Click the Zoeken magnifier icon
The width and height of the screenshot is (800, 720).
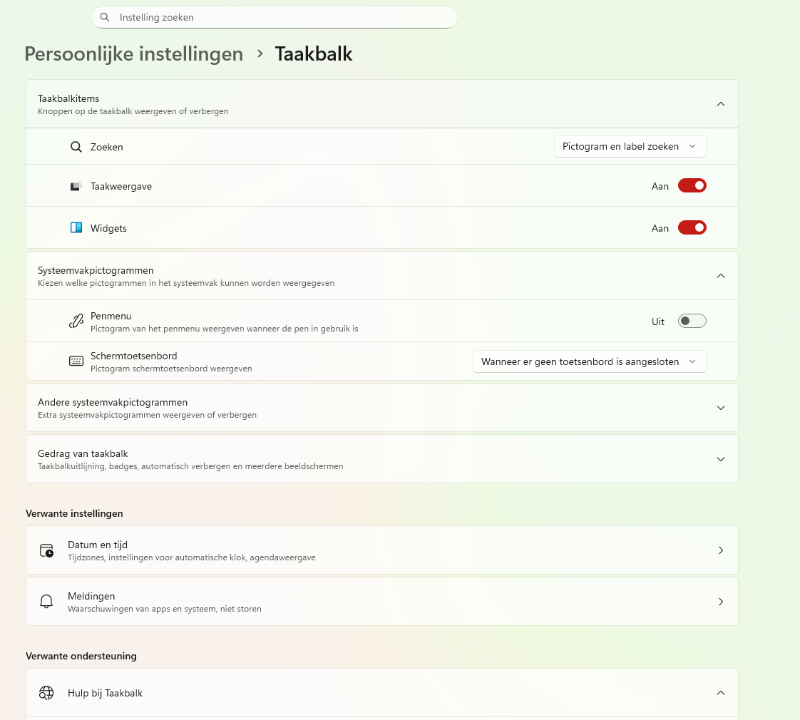76,147
